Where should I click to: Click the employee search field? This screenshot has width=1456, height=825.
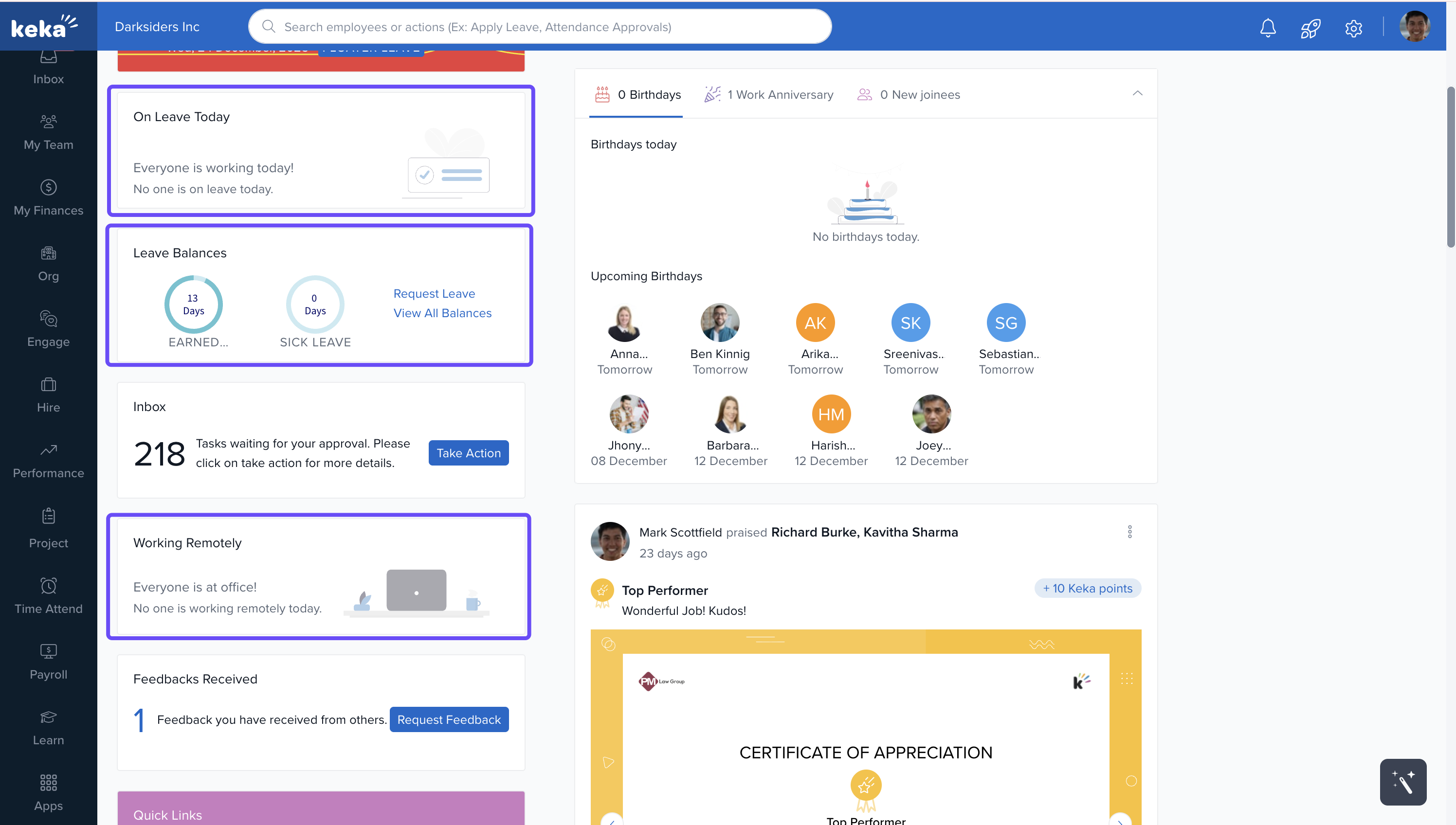(x=540, y=27)
